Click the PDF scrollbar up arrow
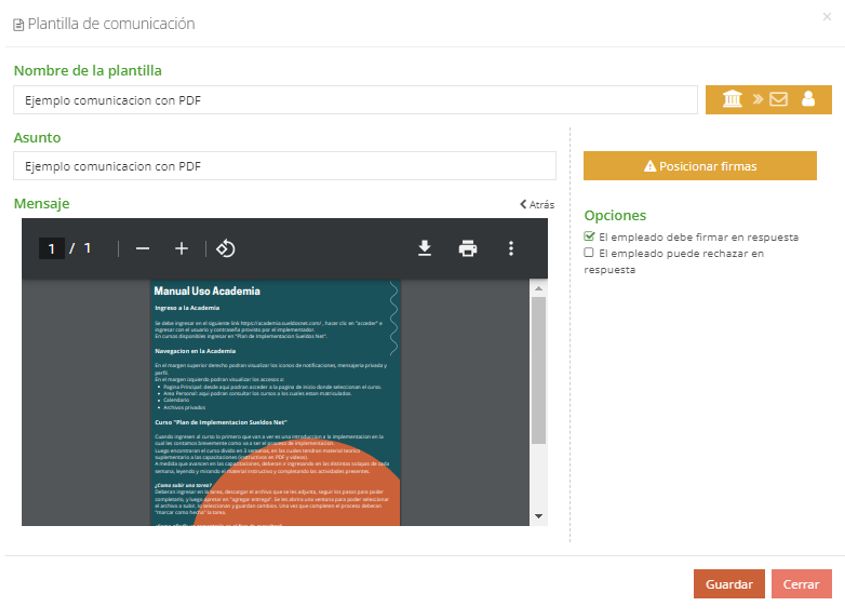The image size is (845, 609). 538,288
